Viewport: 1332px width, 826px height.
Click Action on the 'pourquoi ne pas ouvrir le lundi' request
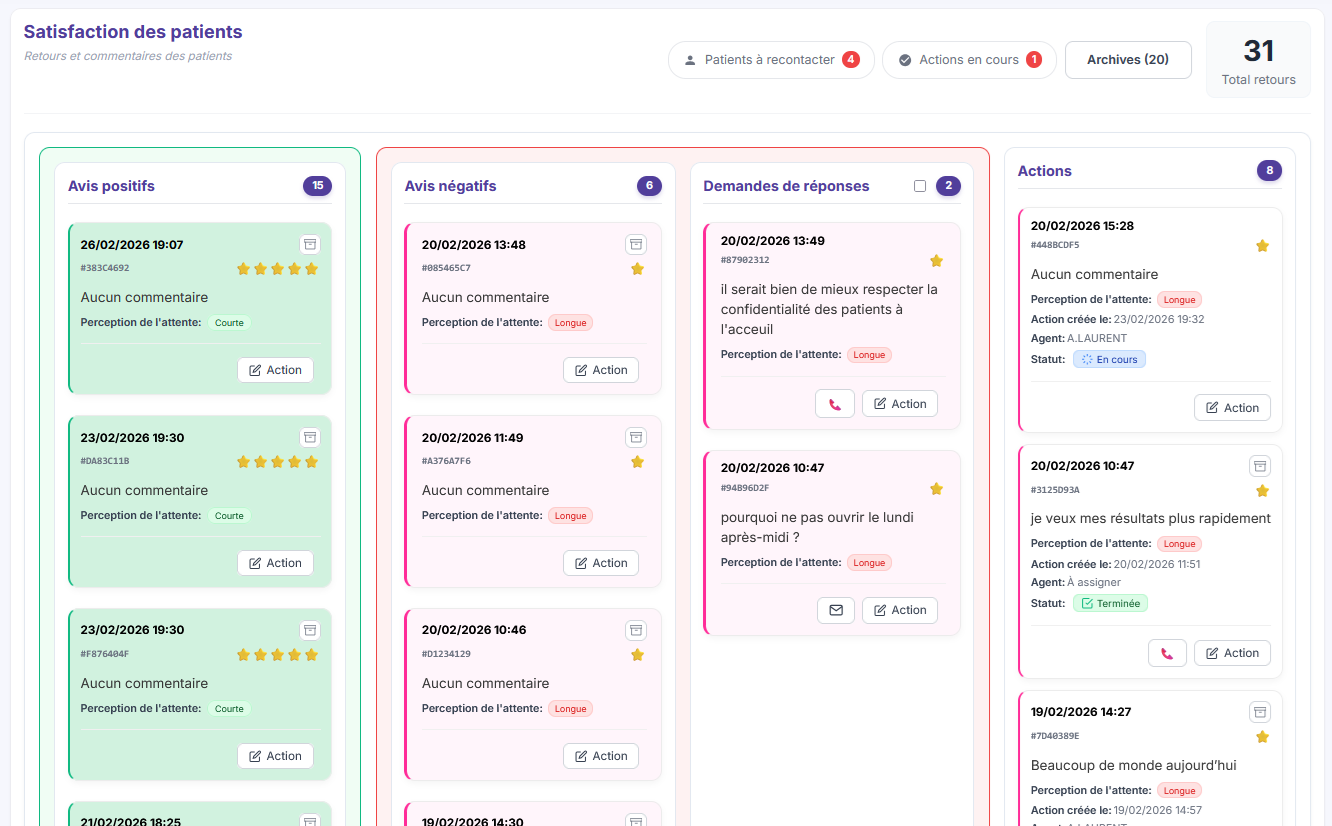click(x=899, y=610)
